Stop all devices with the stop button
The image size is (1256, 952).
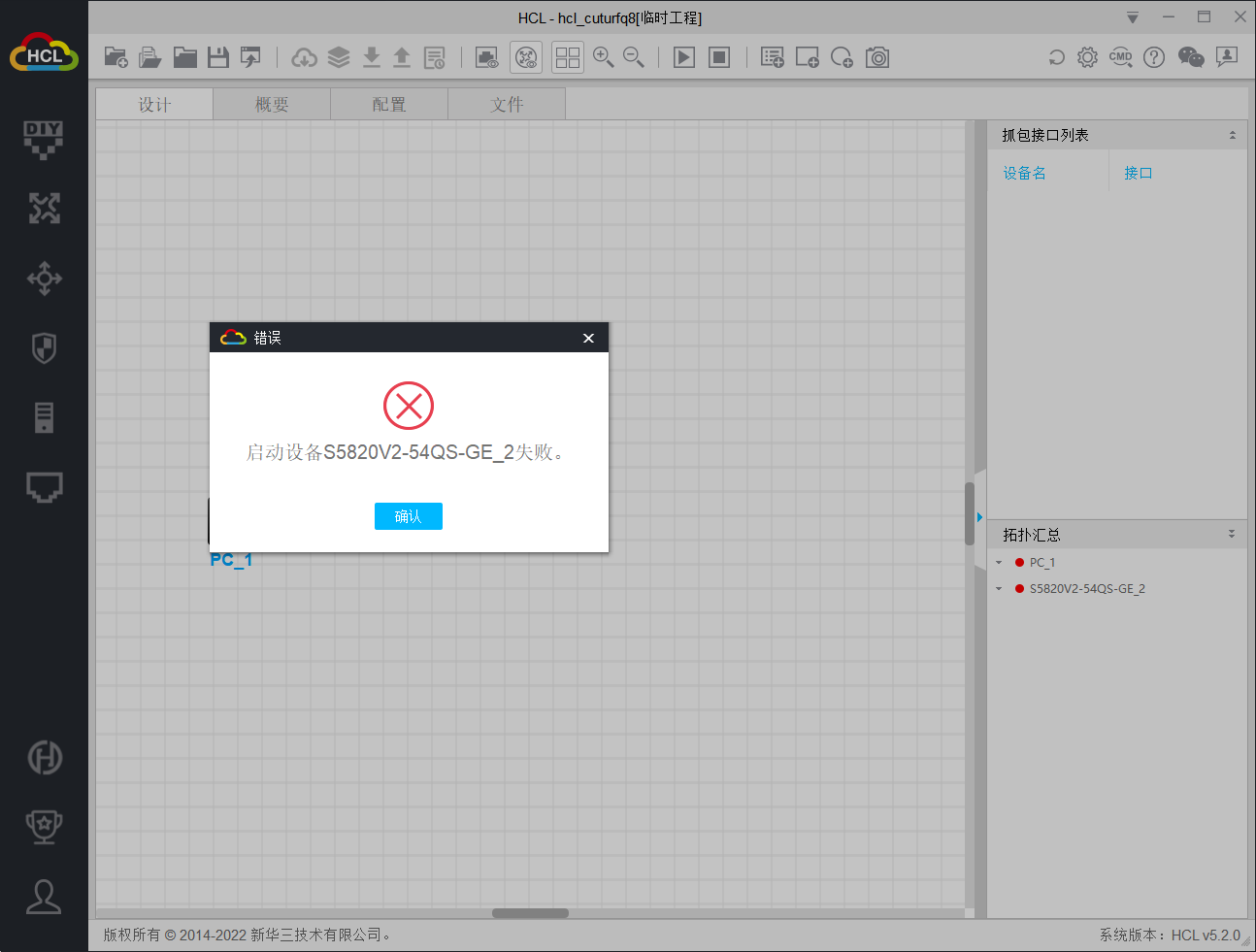pyautogui.click(x=719, y=58)
